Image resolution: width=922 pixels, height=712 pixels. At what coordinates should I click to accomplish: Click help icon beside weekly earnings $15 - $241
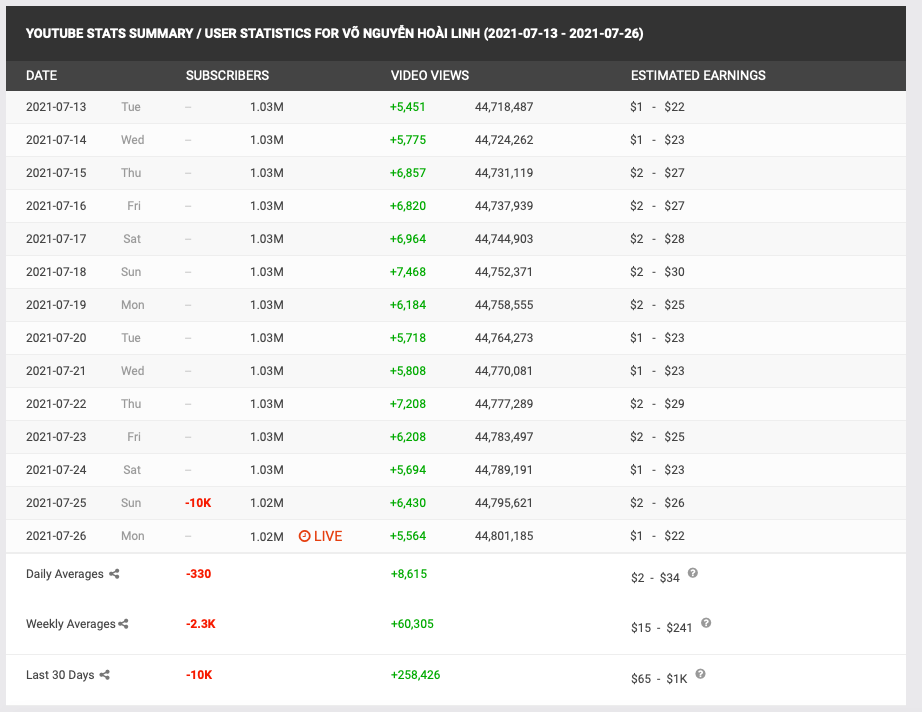[706, 623]
